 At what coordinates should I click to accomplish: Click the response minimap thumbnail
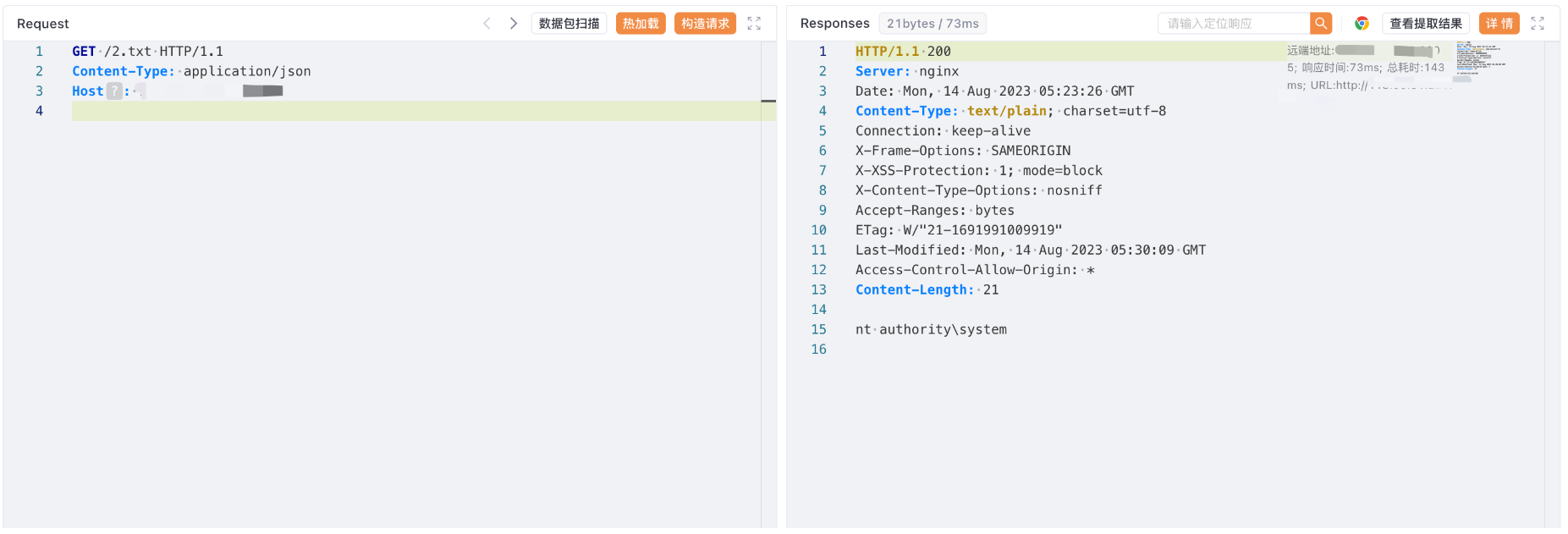coord(1480,59)
